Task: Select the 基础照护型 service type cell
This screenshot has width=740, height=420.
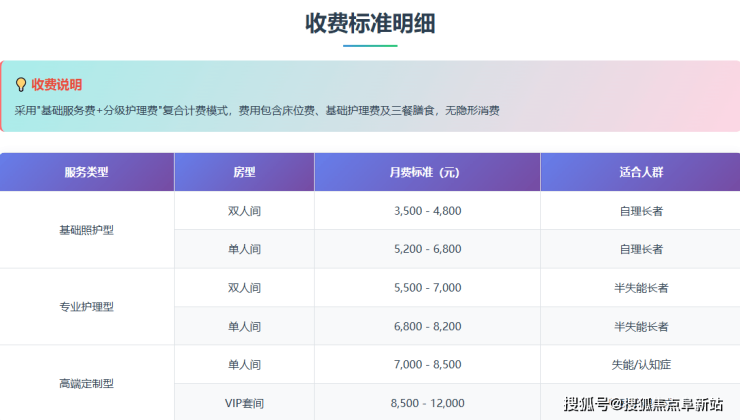Action: (87, 230)
